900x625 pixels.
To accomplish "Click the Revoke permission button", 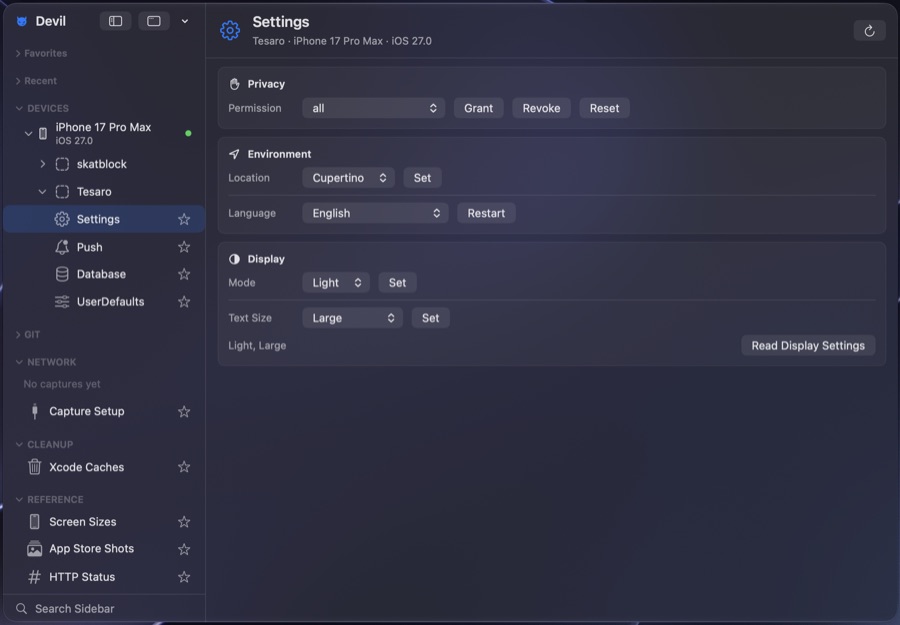I will [x=541, y=108].
